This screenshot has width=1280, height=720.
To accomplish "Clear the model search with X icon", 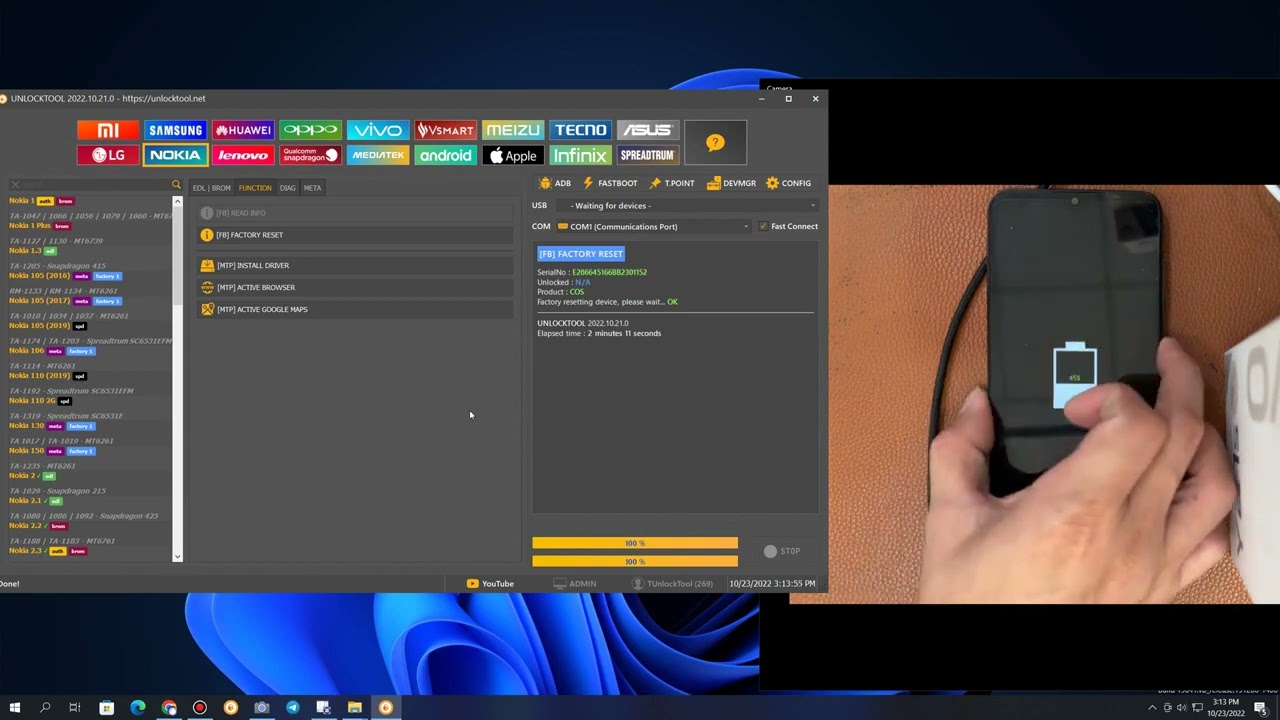I will tap(15, 185).
